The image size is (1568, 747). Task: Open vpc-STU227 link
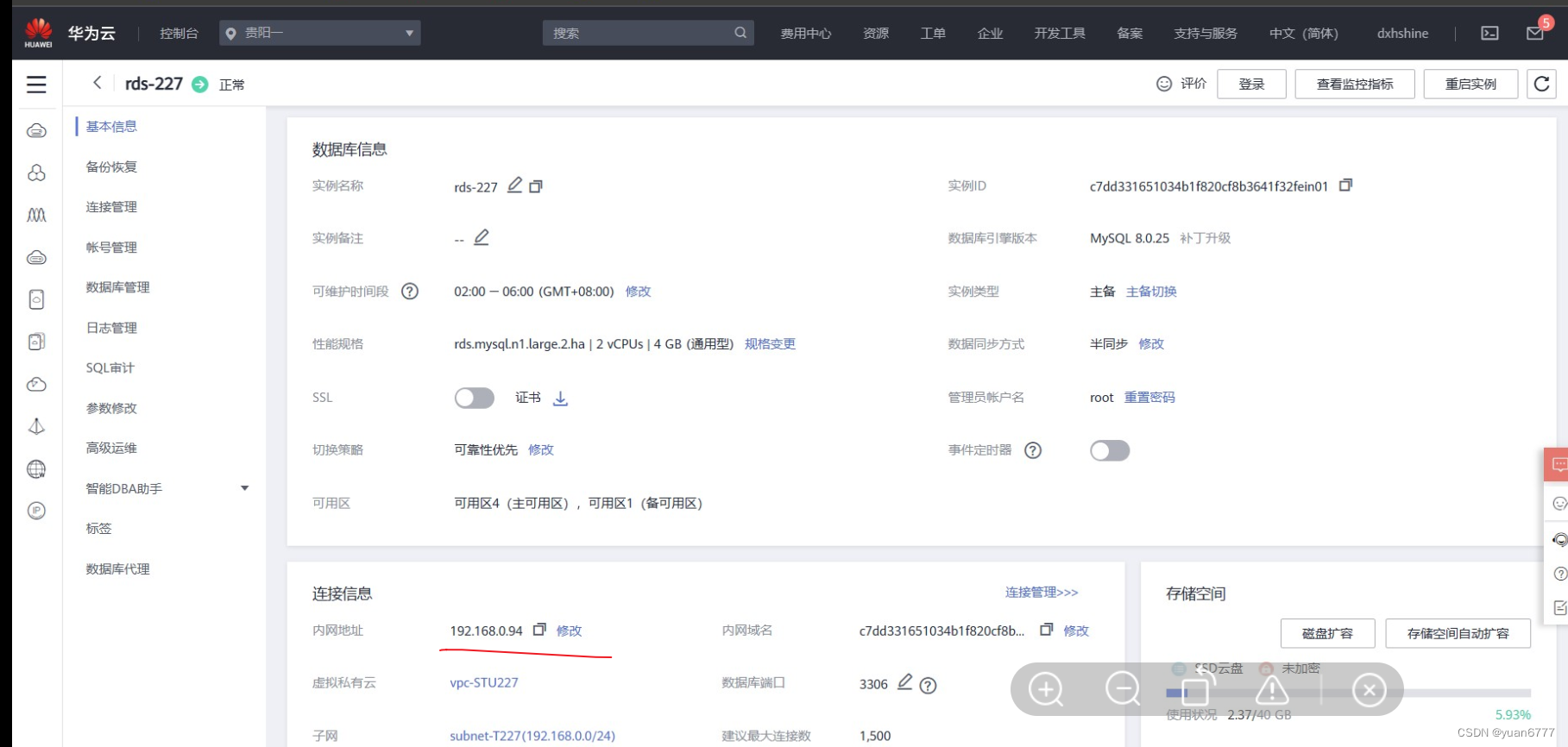tap(484, 682)
